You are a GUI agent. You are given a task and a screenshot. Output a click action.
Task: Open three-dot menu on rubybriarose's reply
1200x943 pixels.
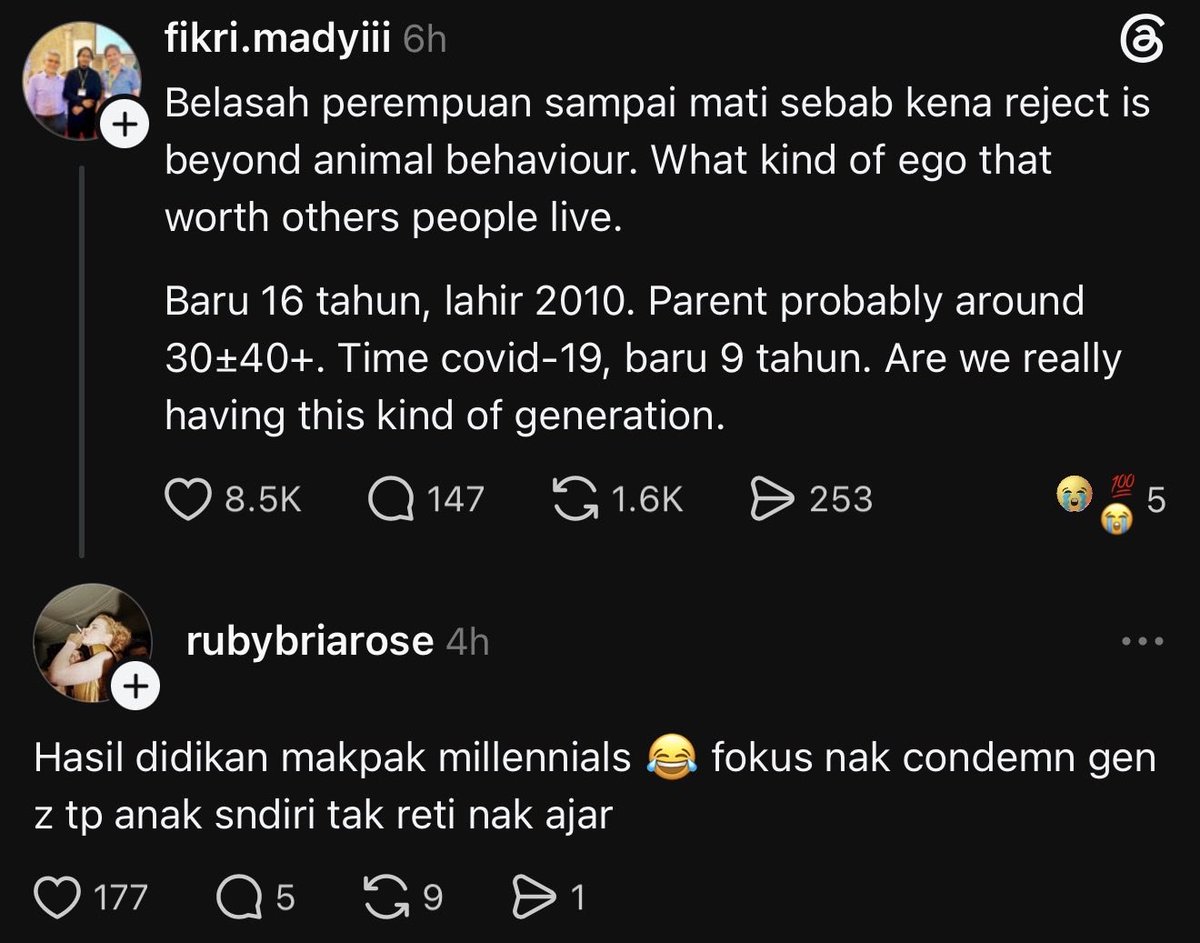click(1142, 641)
